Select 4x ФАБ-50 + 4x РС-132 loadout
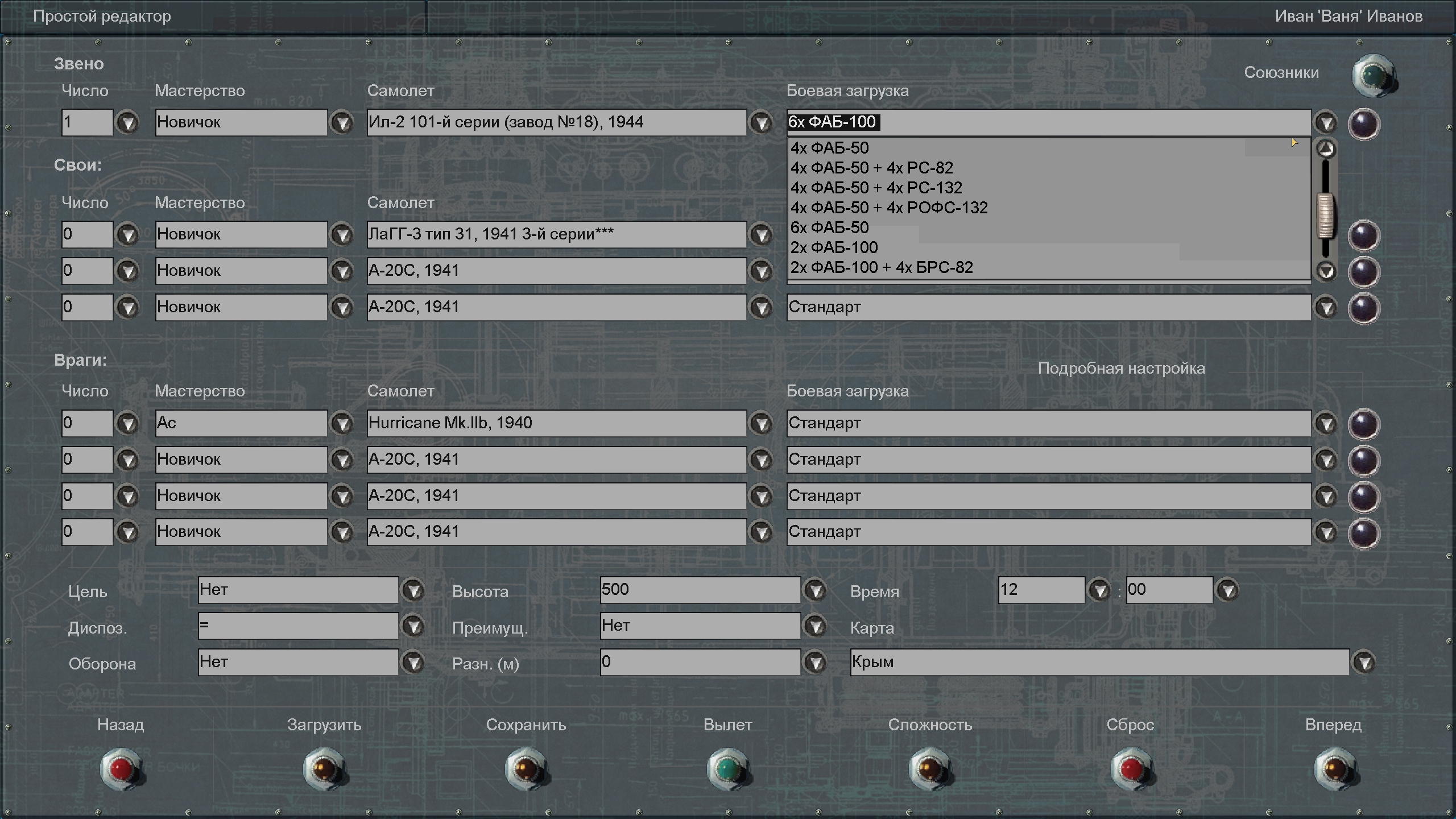 pyautogui.click(x=876, y=188)
